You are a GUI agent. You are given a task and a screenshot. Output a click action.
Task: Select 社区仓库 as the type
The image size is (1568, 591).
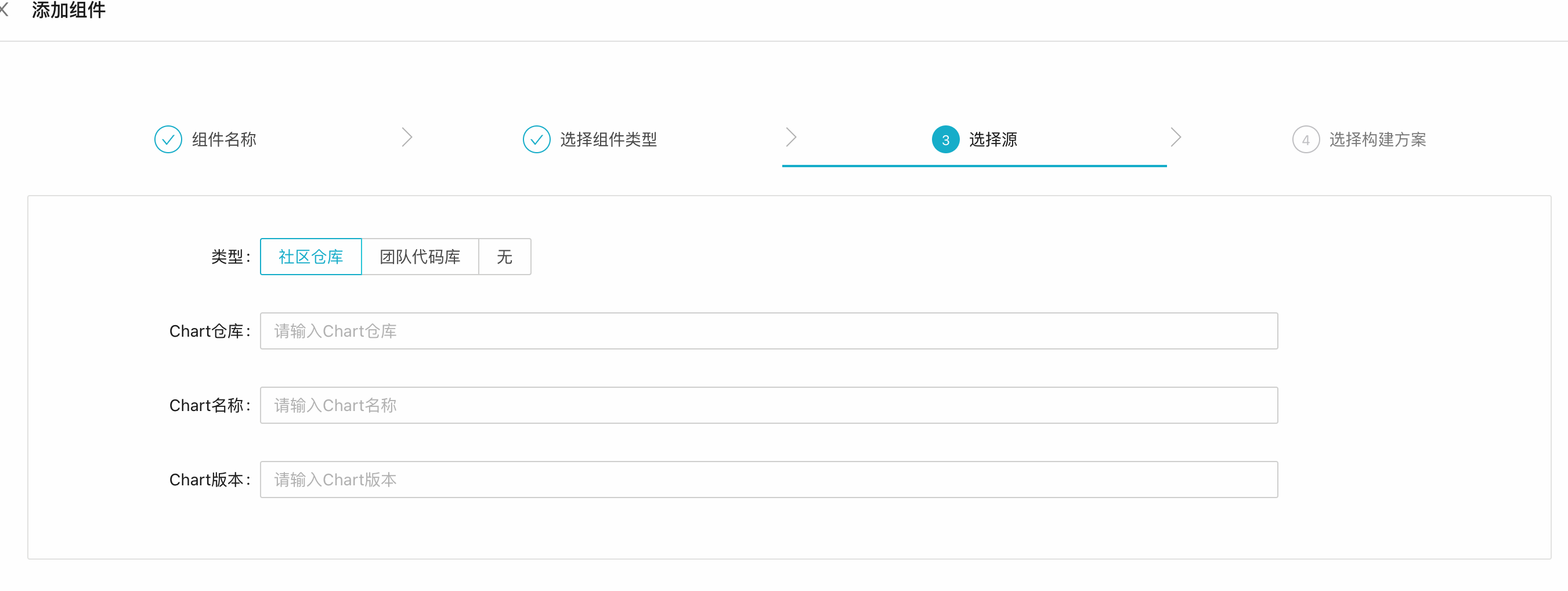(x=311, y=257)
